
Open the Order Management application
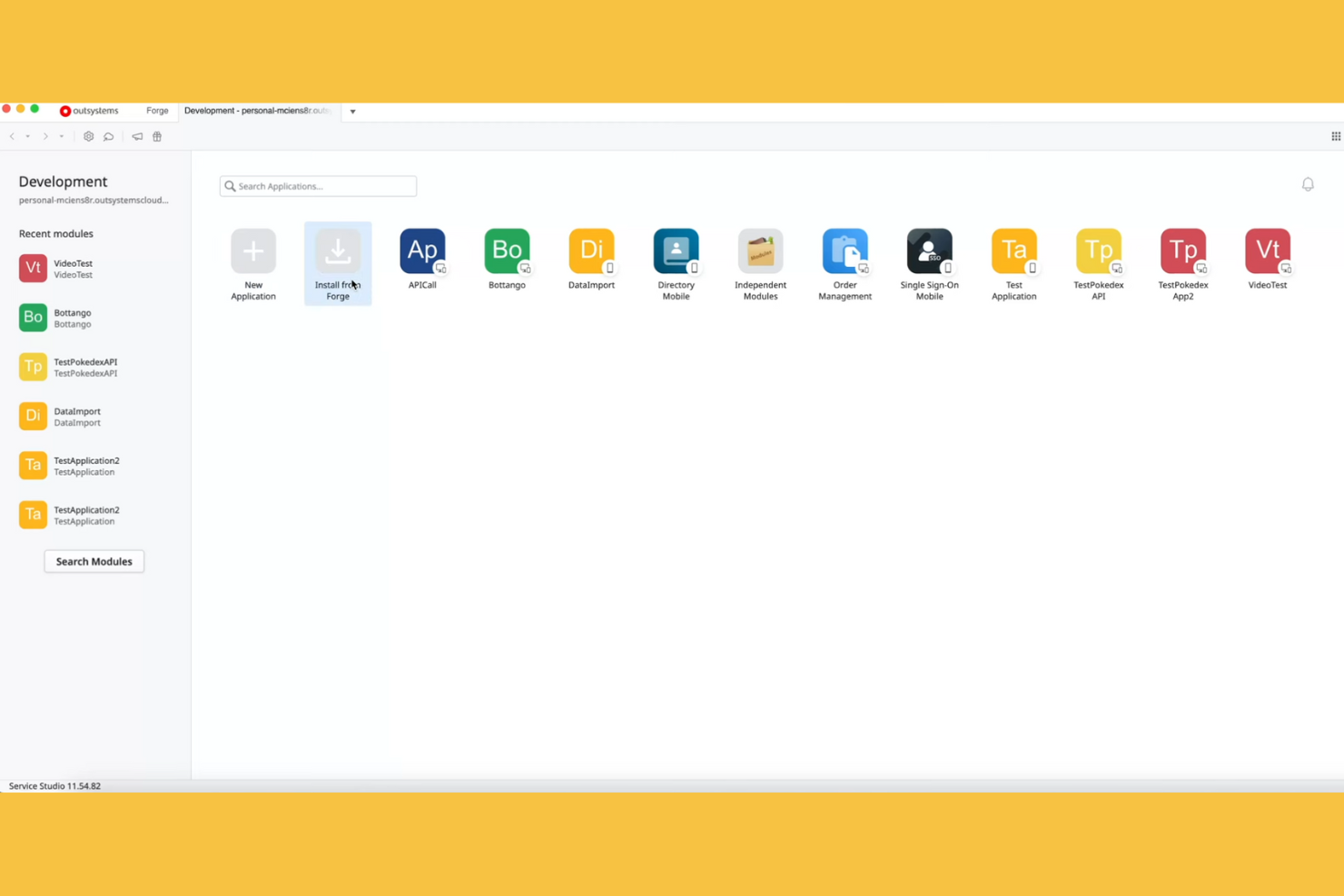(x=845, y=251)
